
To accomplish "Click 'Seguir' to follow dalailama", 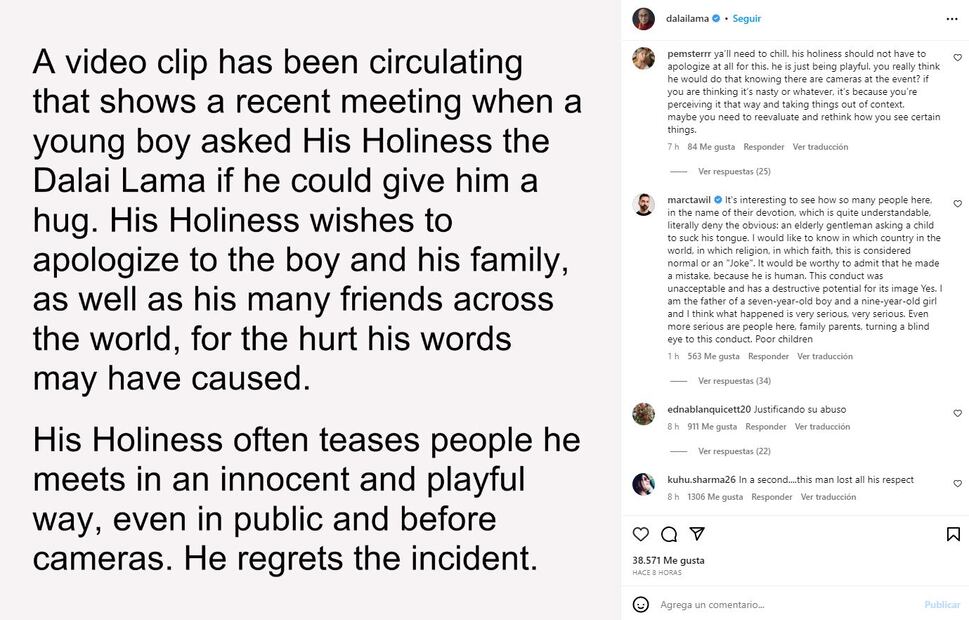I will tap(746, 19).
